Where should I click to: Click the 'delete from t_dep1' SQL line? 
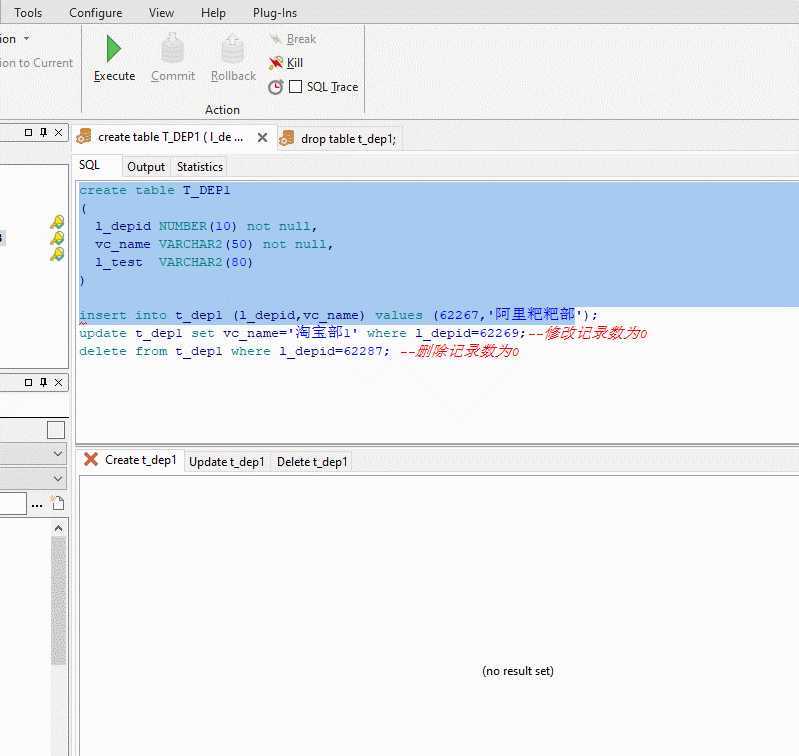299,351
